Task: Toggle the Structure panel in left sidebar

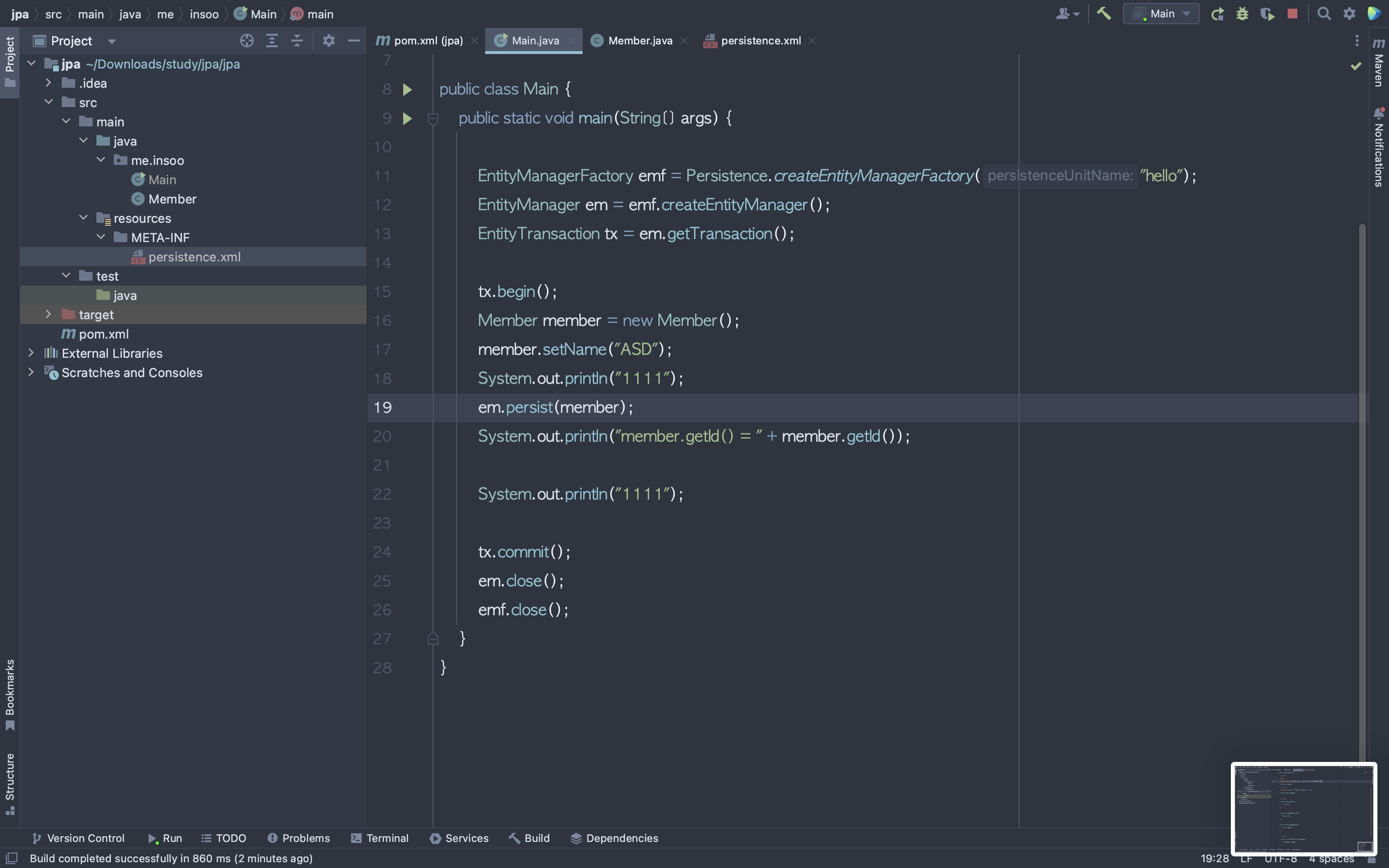Action: pos(9,780)
